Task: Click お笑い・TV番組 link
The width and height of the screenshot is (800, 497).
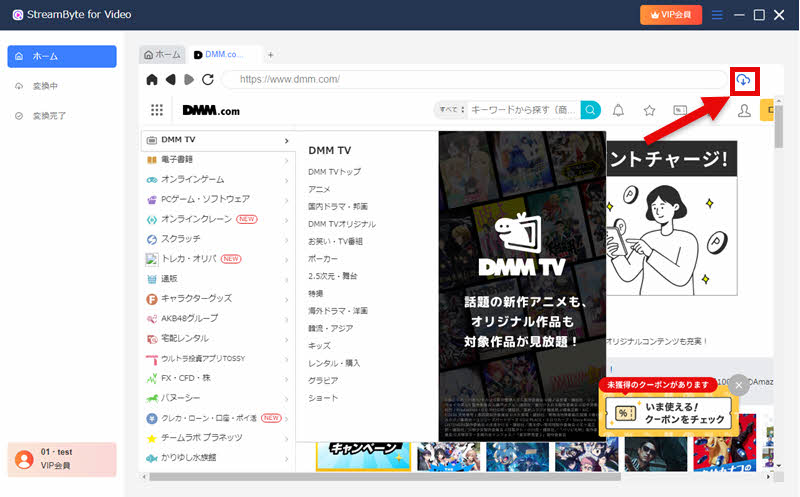Action: coord(335,241)
